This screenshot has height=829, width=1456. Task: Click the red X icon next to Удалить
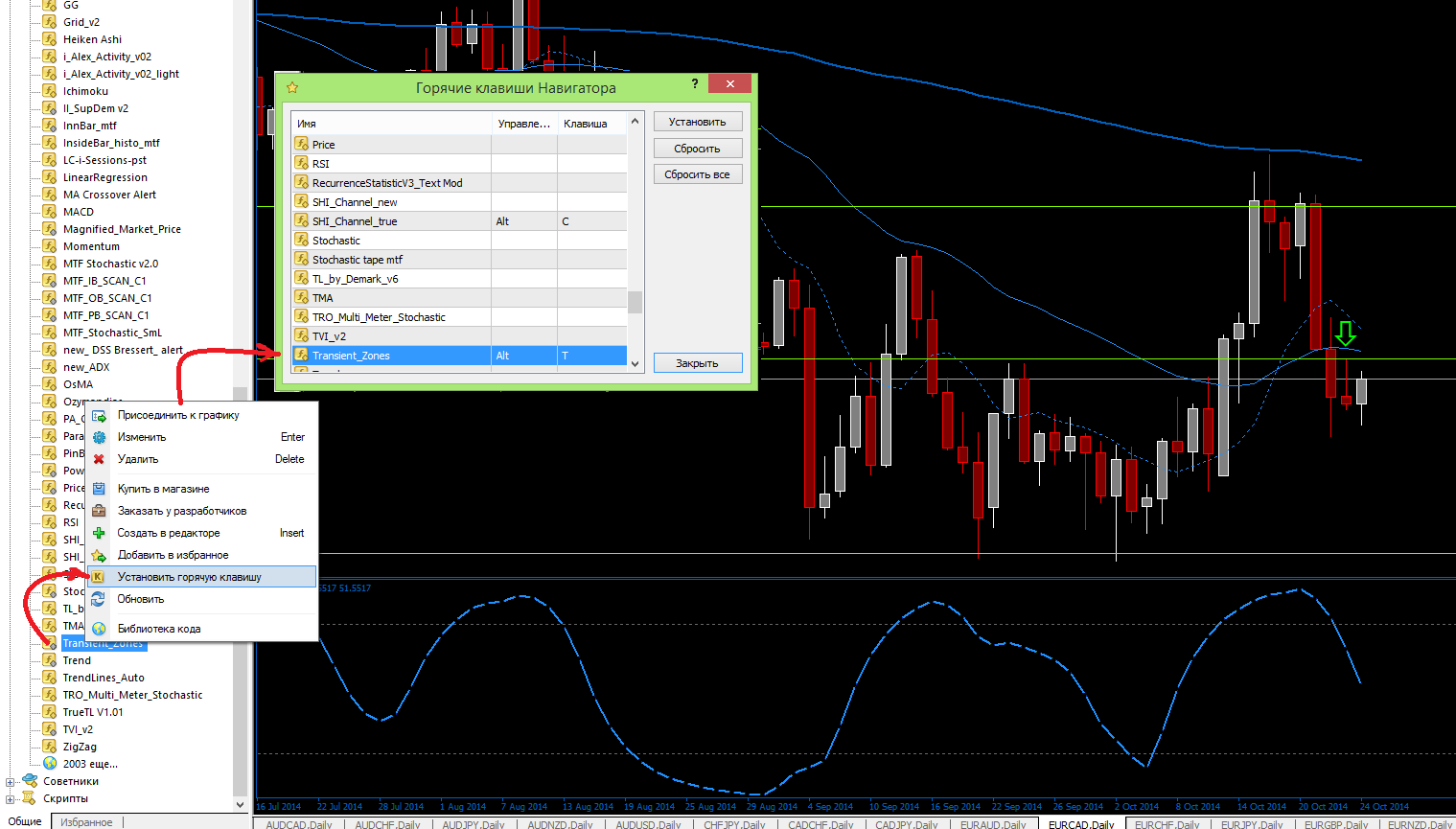[x=99, y=459]
